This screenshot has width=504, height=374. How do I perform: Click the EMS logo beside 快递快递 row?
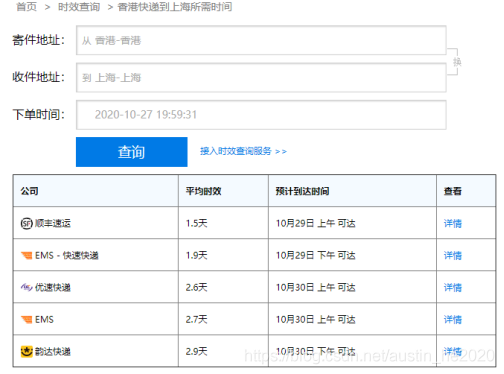pyautogui.click(x=27, y=255)
